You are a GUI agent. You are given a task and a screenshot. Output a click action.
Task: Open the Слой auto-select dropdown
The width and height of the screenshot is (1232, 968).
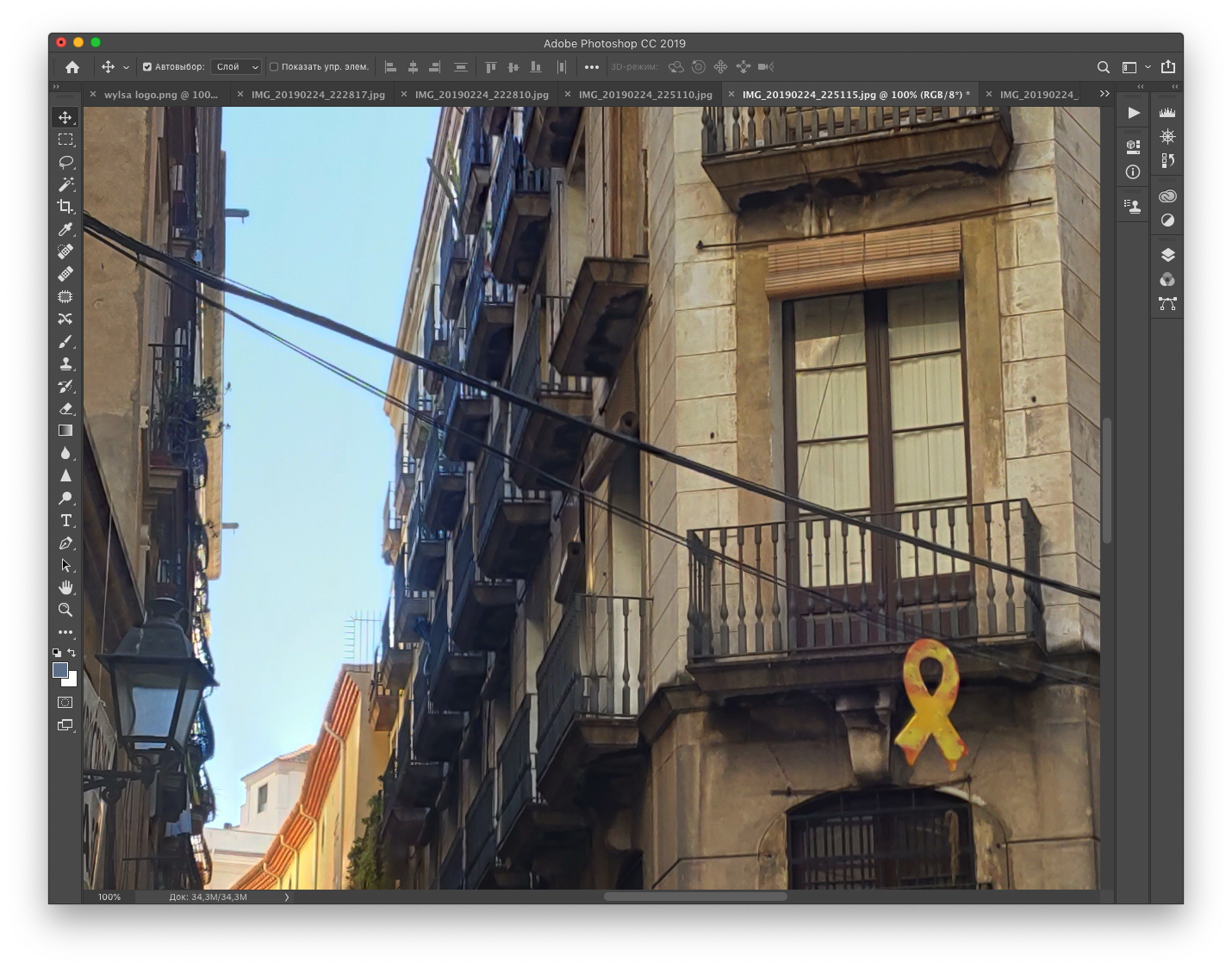click(236, 66)
